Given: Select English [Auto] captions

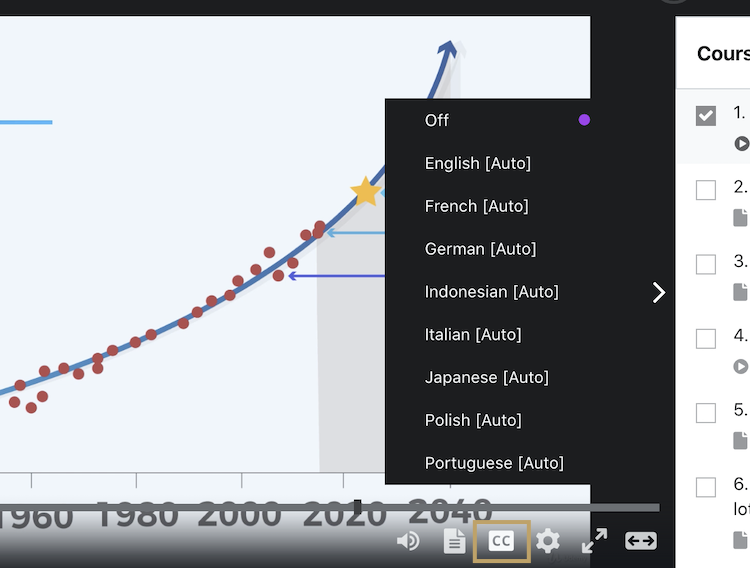Looking at the screenshot, I should click(477, 163).
